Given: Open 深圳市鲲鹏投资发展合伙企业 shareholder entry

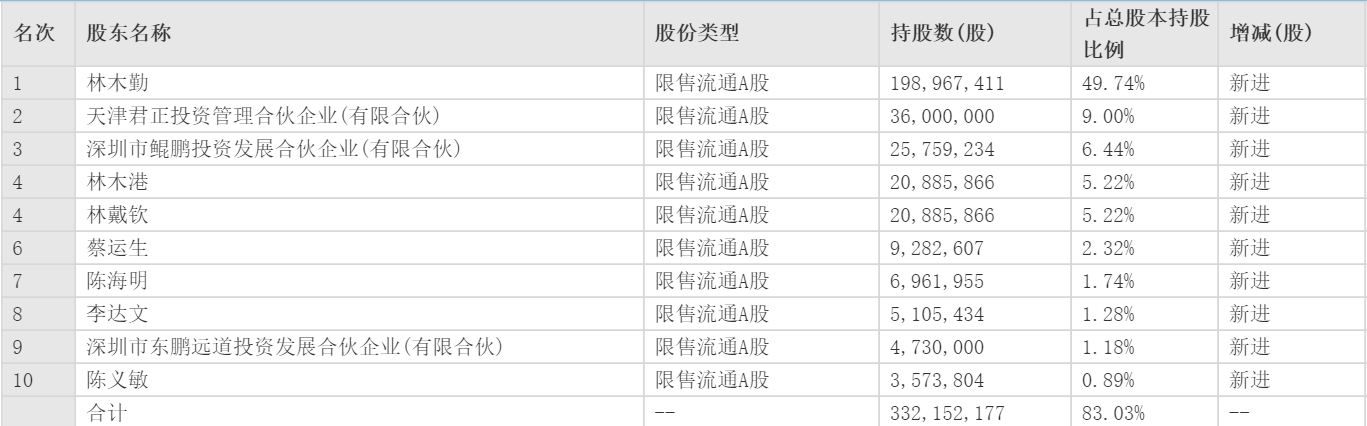Looking at the screenshot, I should coord(265,149).
